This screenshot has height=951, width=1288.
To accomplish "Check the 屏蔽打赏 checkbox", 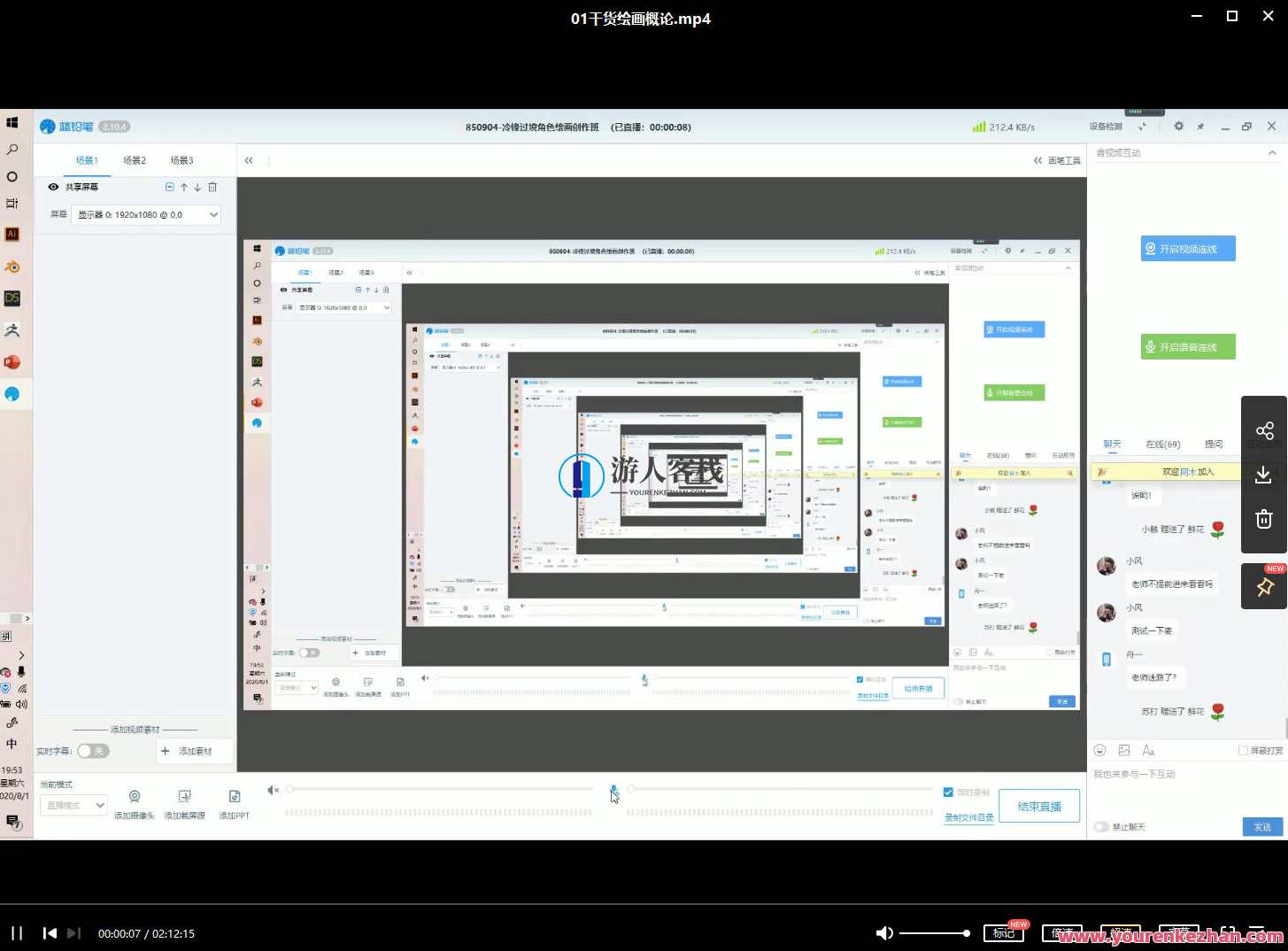I will [1243, 750].
